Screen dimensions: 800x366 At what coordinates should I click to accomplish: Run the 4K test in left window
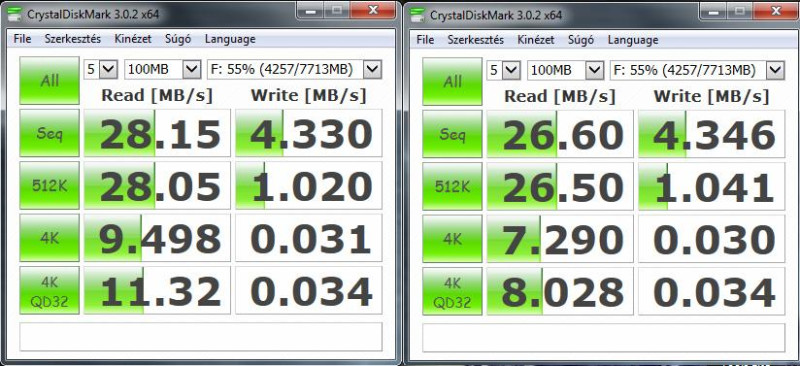(49, 238)
